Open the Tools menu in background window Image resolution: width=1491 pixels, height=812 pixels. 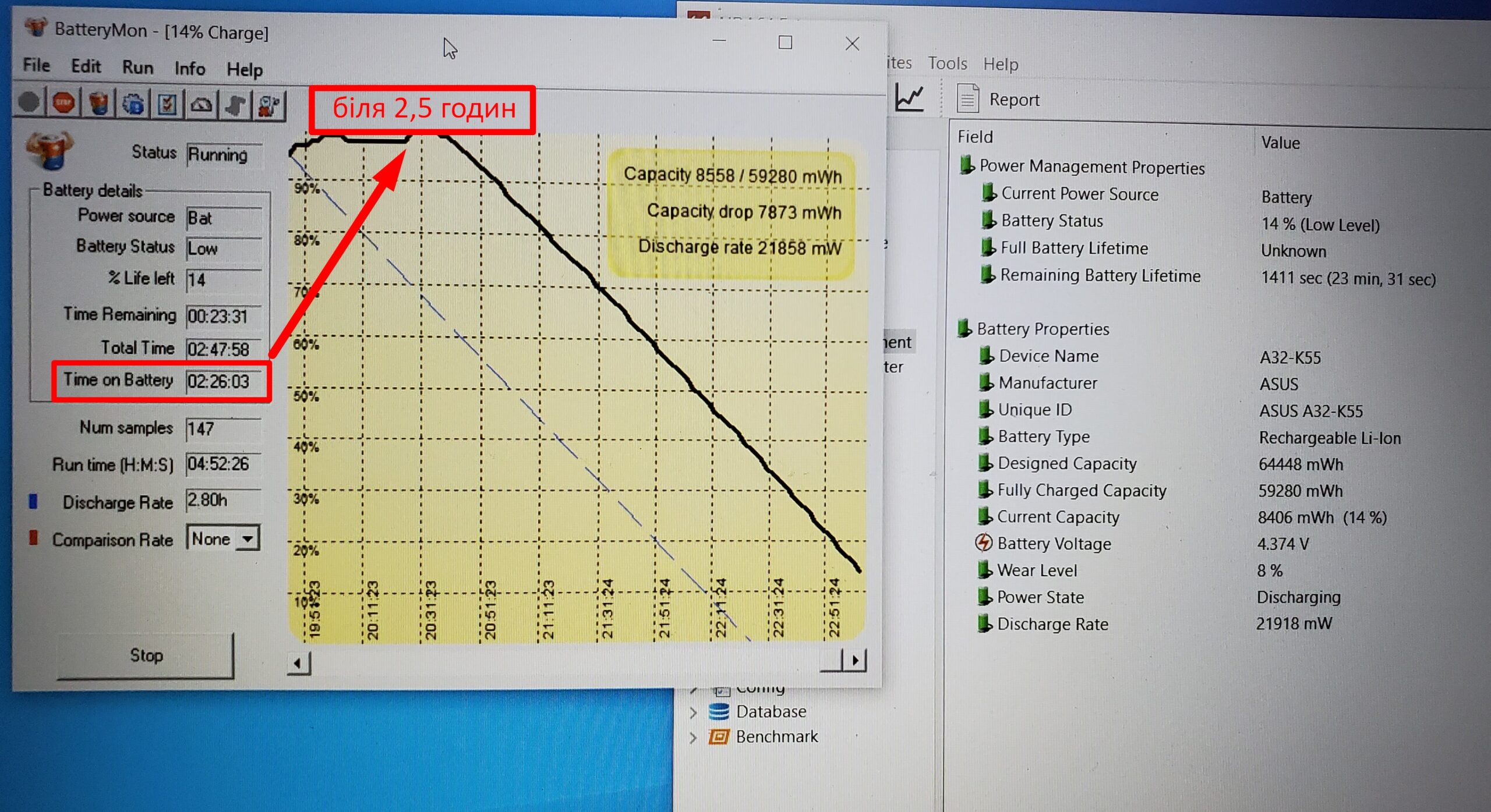point(947,63)
